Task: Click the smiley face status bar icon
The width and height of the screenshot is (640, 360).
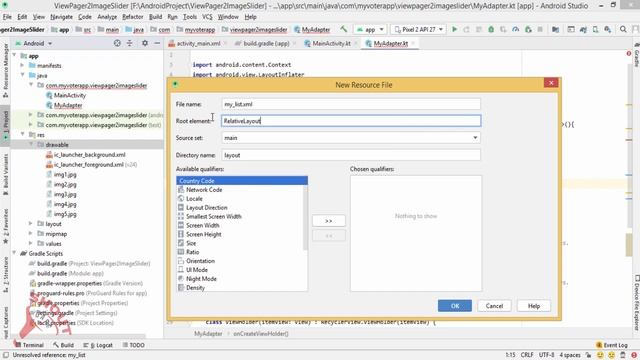Action: click(x=600, y=355)
